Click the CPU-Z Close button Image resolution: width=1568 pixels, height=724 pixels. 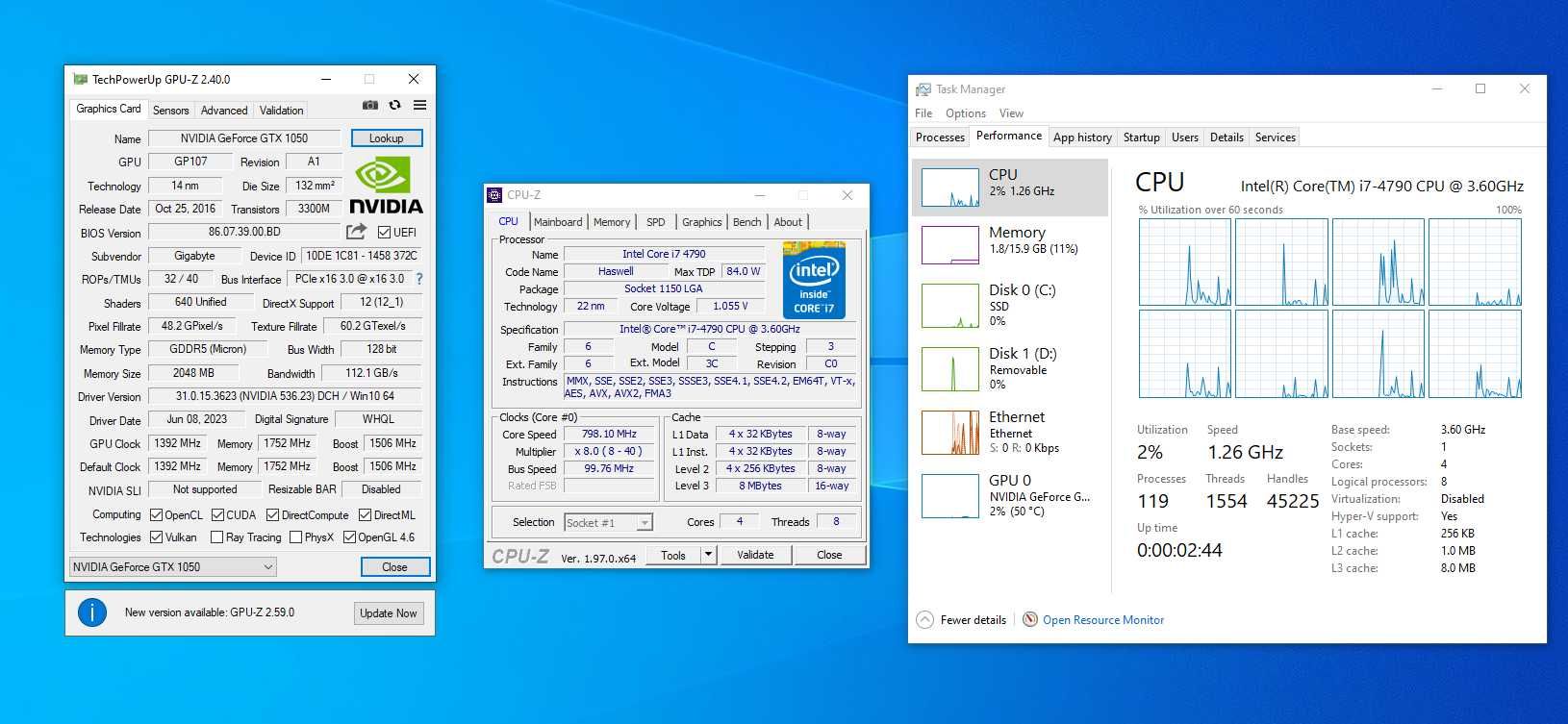pos(829,555)
